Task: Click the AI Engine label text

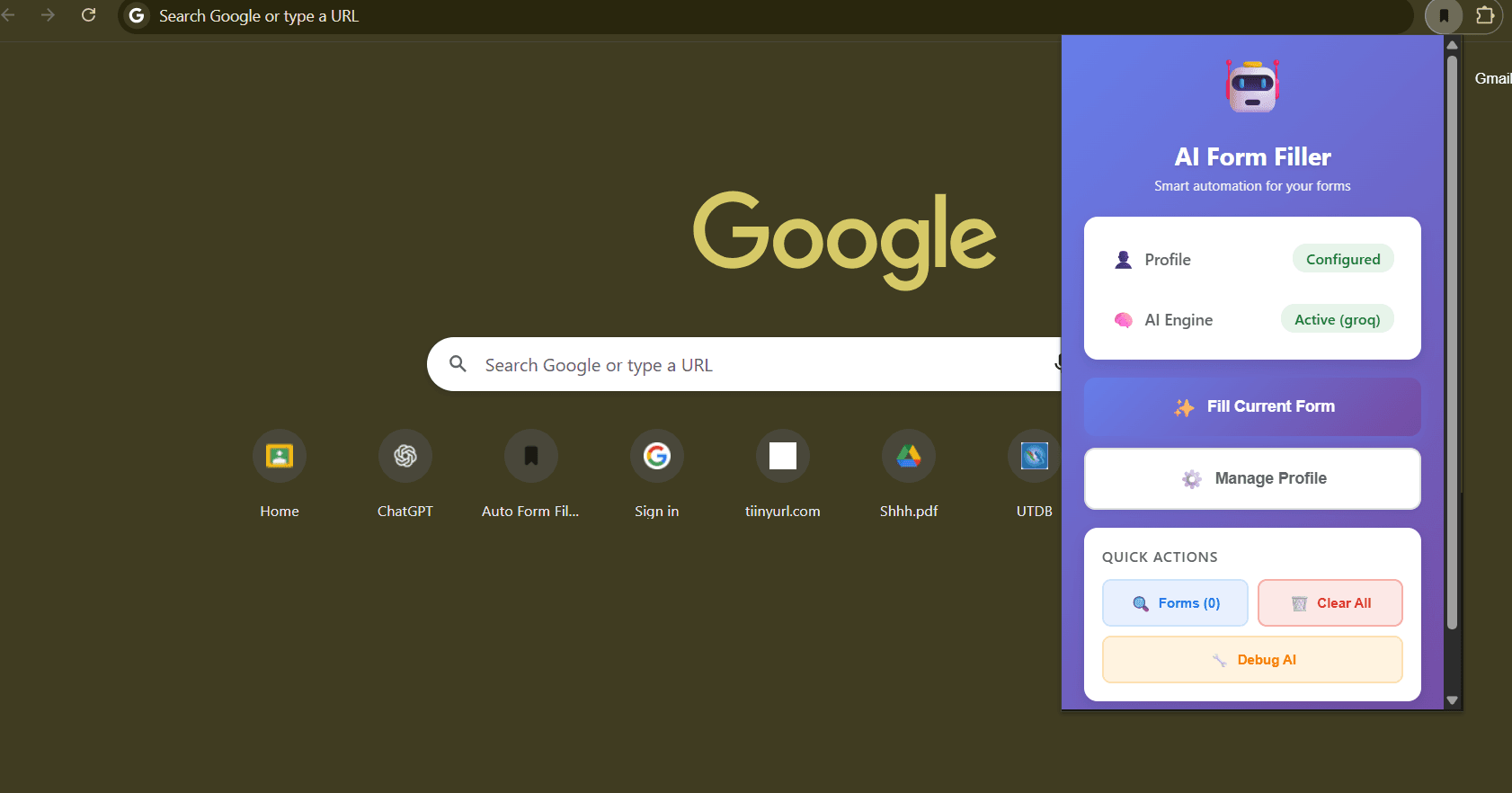Action: (1178, 320)
